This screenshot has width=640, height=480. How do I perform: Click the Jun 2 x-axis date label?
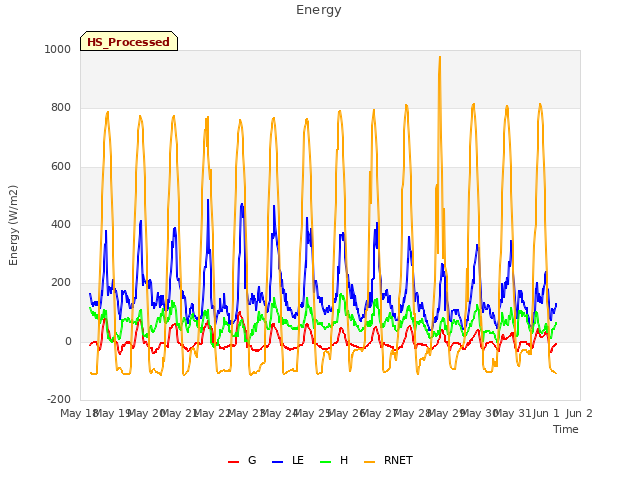(x=579, y=413)
